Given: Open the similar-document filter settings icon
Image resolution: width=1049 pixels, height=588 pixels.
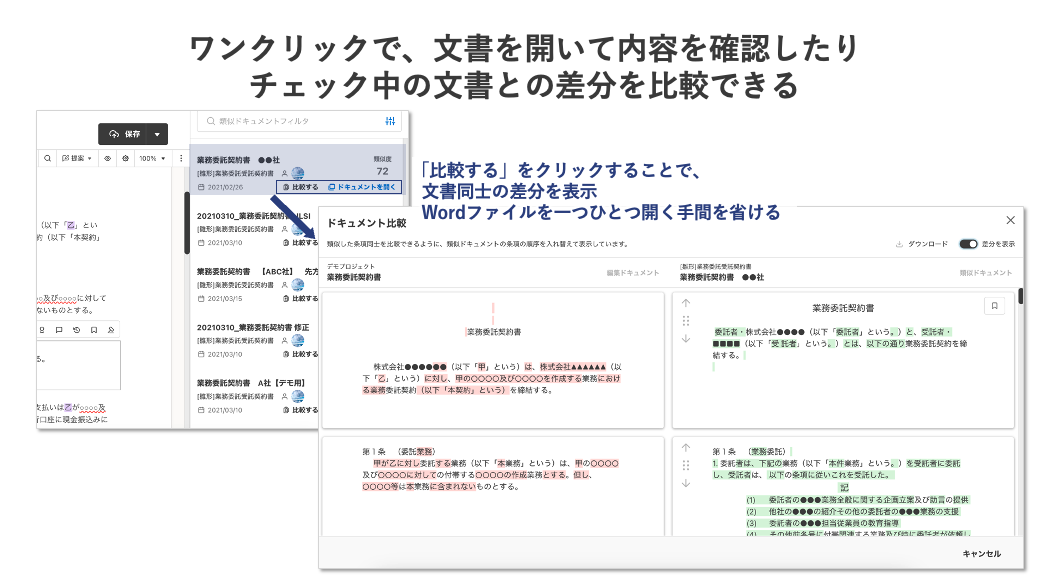Looking at the screenshot, I should tap(390, 121).
